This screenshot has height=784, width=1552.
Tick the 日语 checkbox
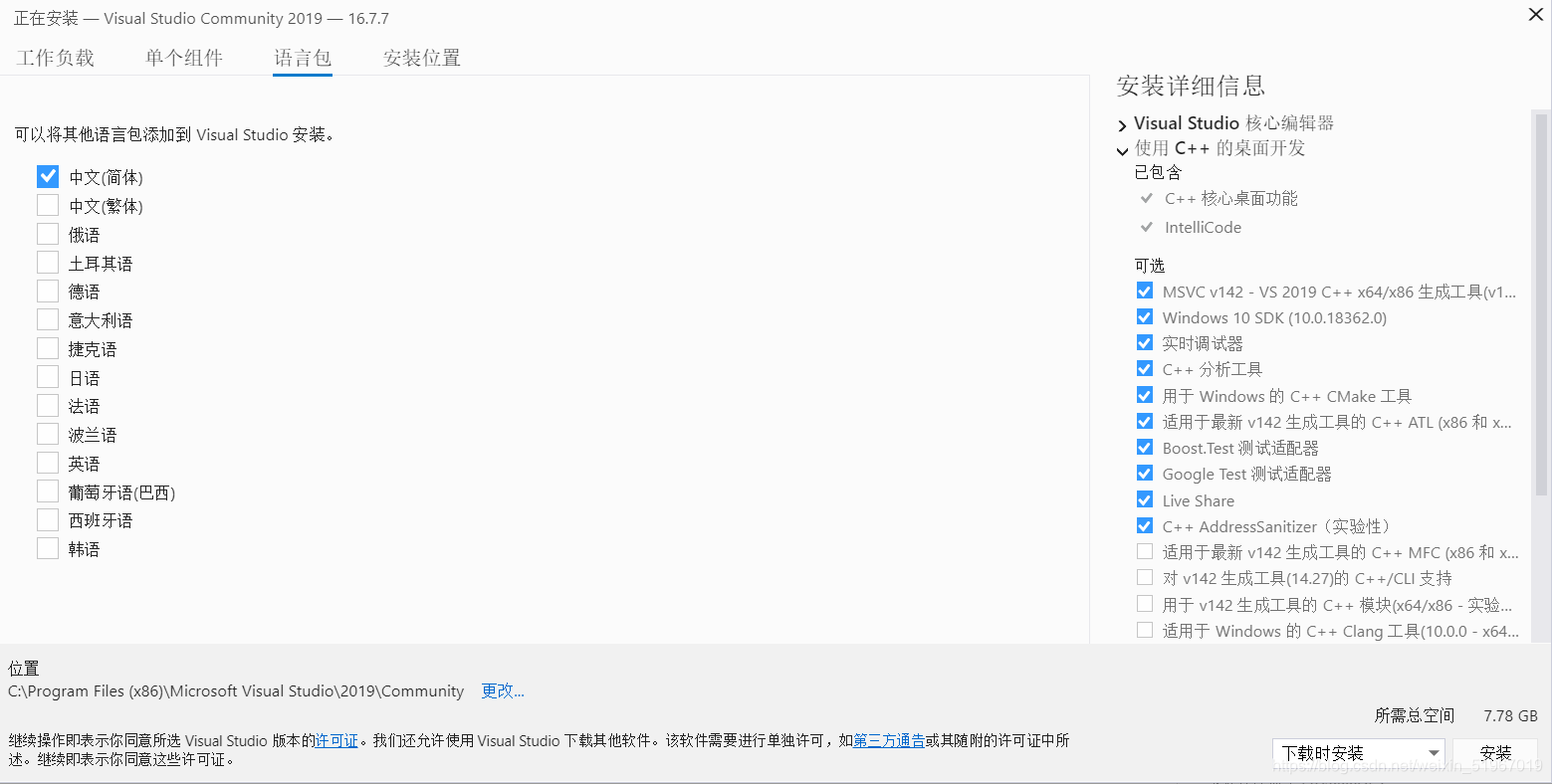[x=48, y=377]
